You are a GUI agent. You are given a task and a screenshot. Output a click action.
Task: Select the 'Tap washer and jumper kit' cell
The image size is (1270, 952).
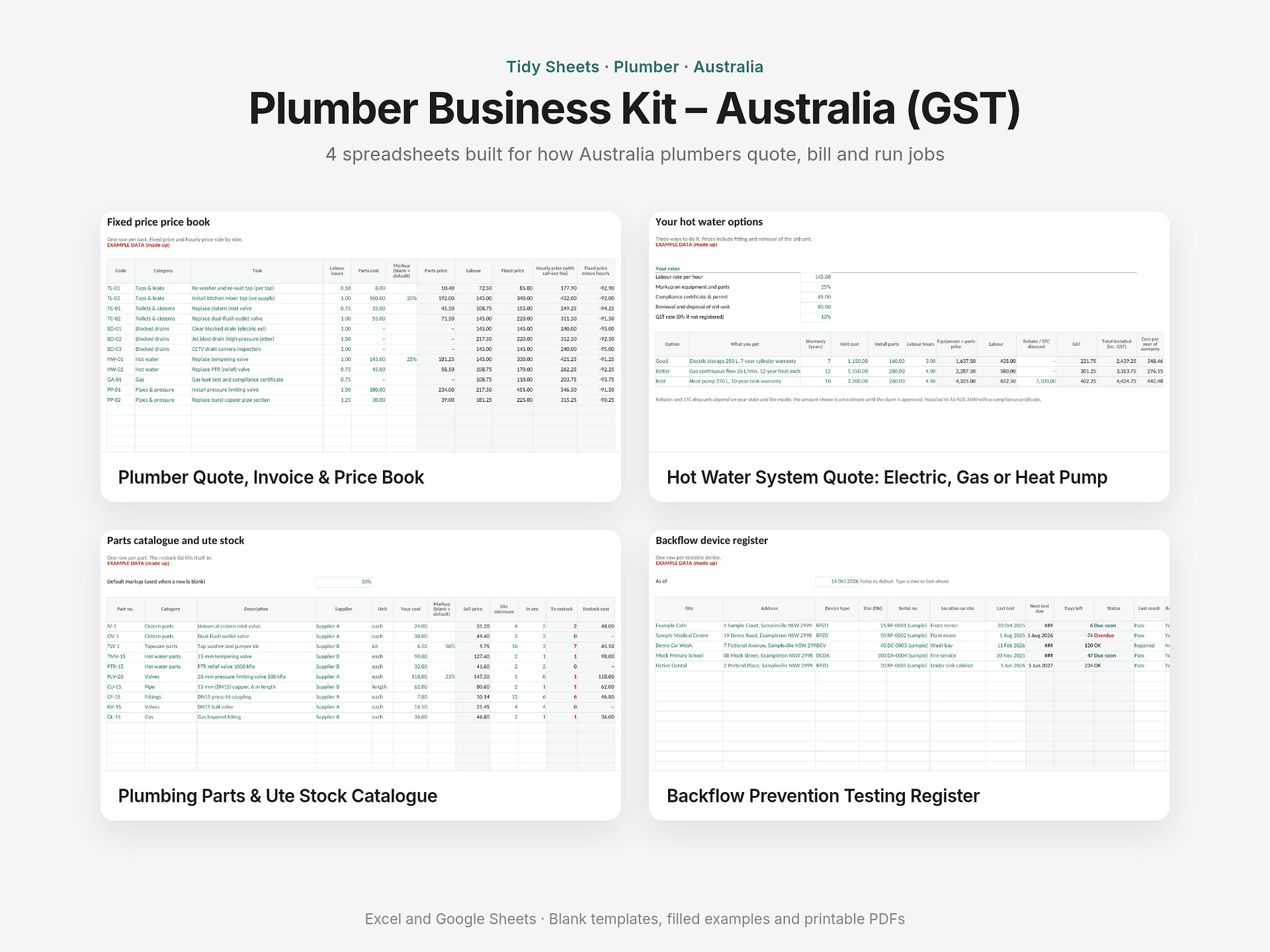coord(256,647)
